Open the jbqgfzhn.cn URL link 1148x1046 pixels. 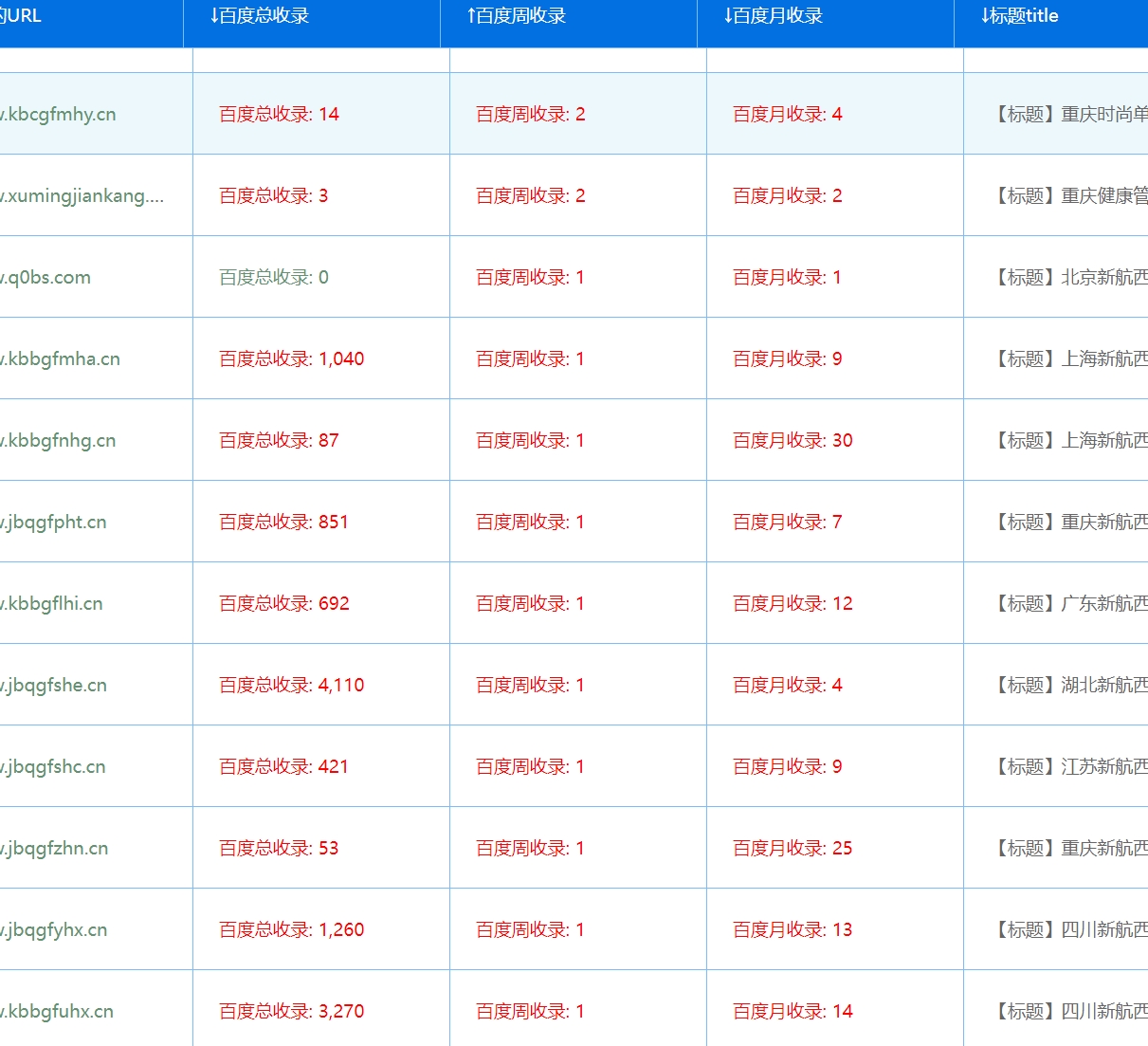pyautogui.click(x=54, y=848)
